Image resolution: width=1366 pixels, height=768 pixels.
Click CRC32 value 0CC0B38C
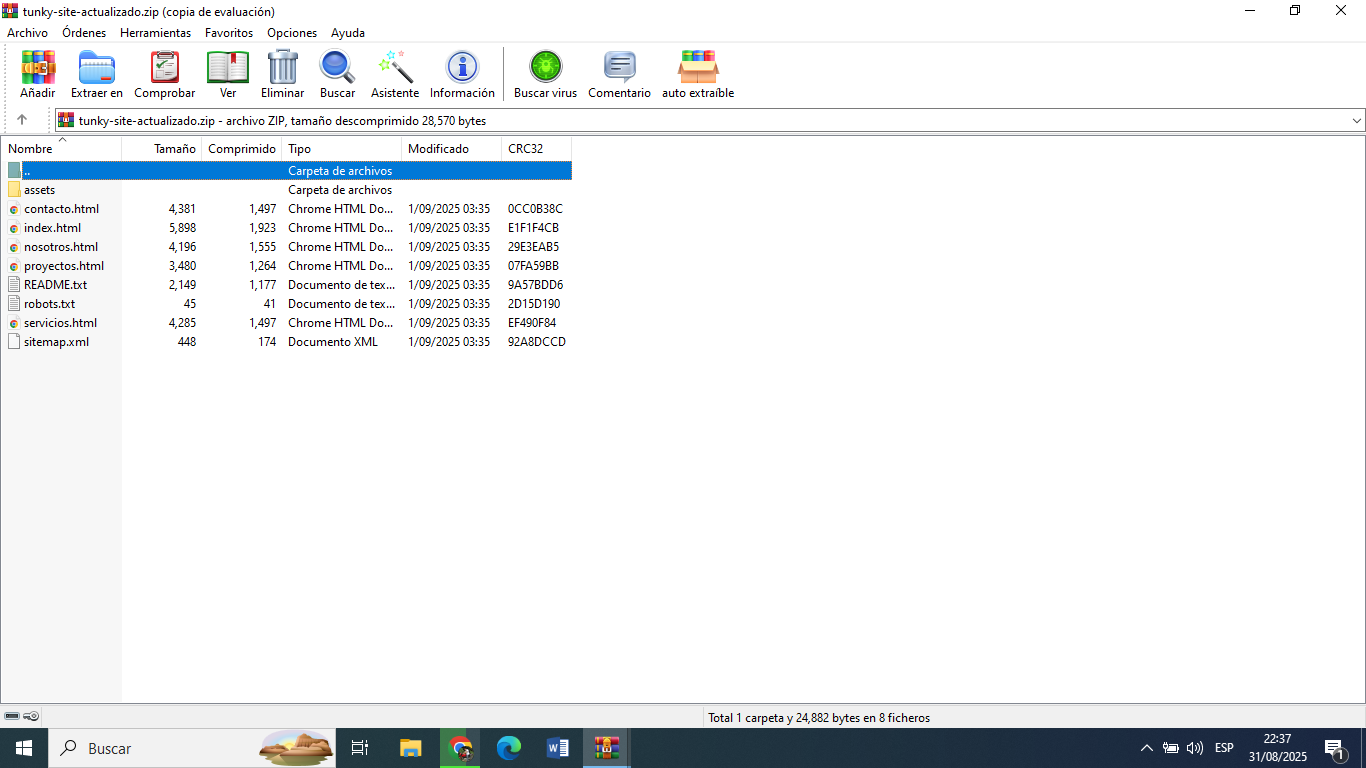click(535, 209)
